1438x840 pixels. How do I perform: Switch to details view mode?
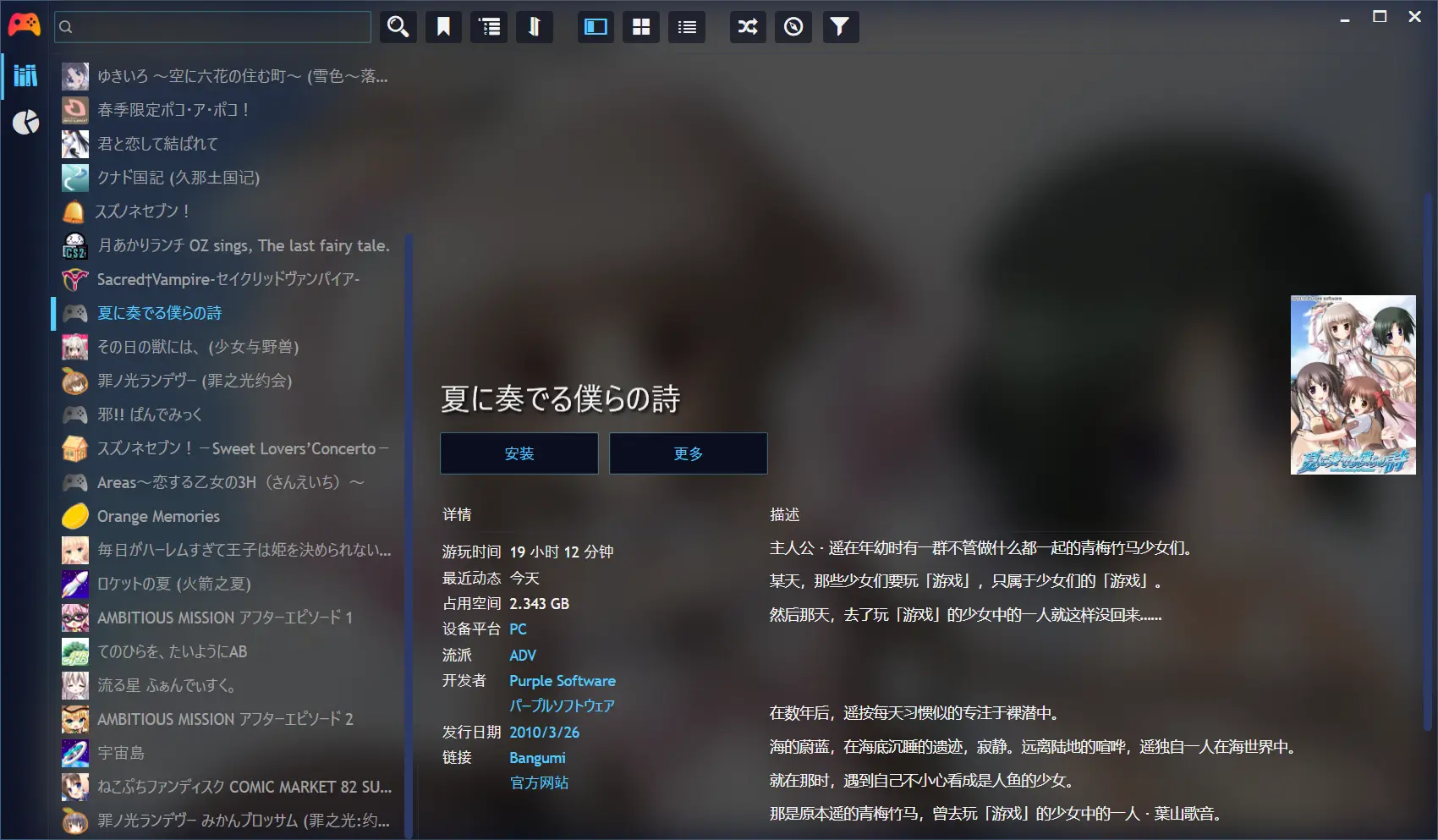pyautogui.click(x=596, y=27)
